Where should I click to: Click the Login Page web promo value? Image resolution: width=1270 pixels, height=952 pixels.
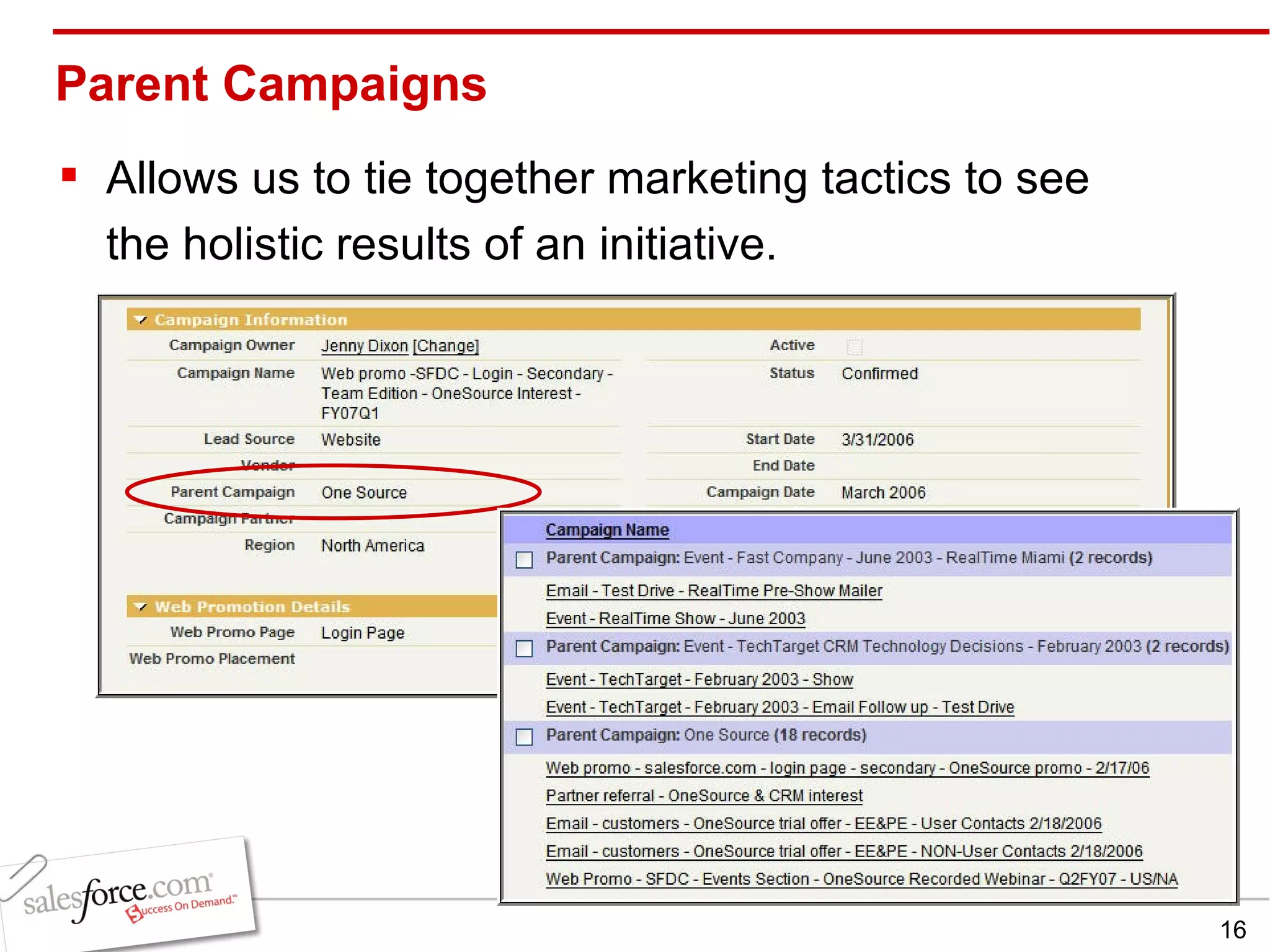pyautogui.click(x=363, y=633)
